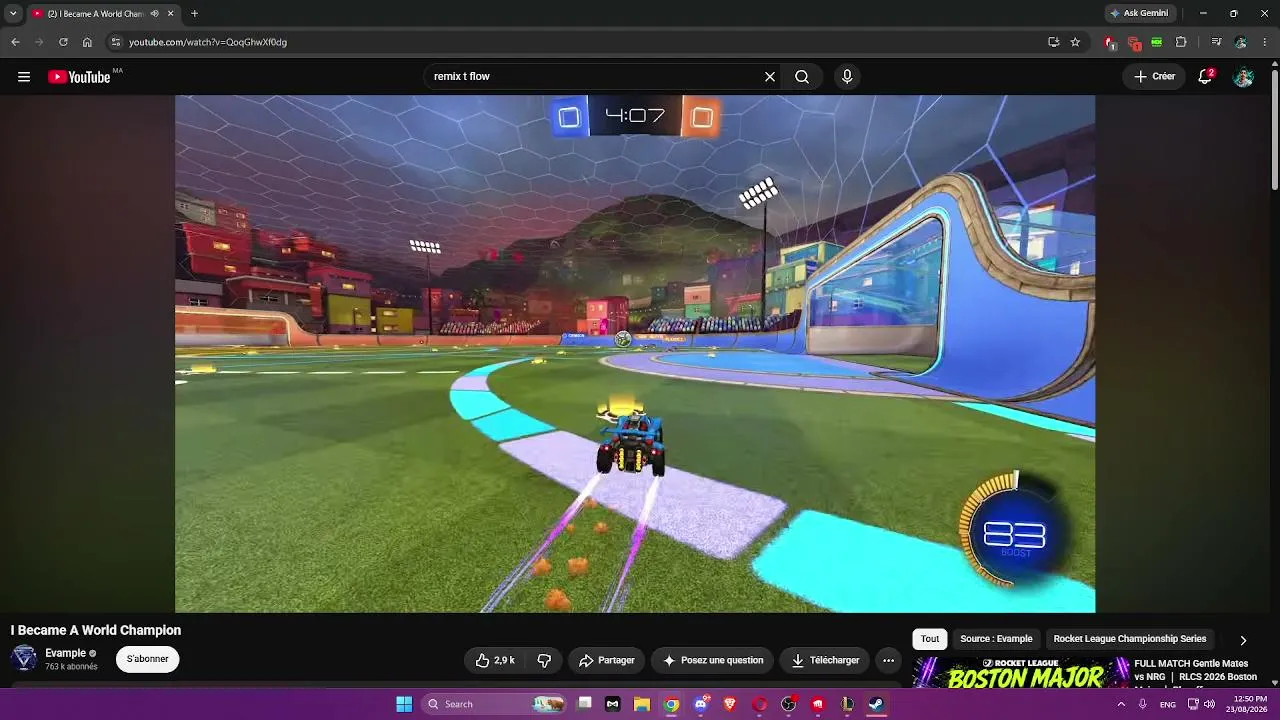The height and width of the screenshot is (720, 1280).
Task: Open a new browser tab
Action: (x=194, y=13)
